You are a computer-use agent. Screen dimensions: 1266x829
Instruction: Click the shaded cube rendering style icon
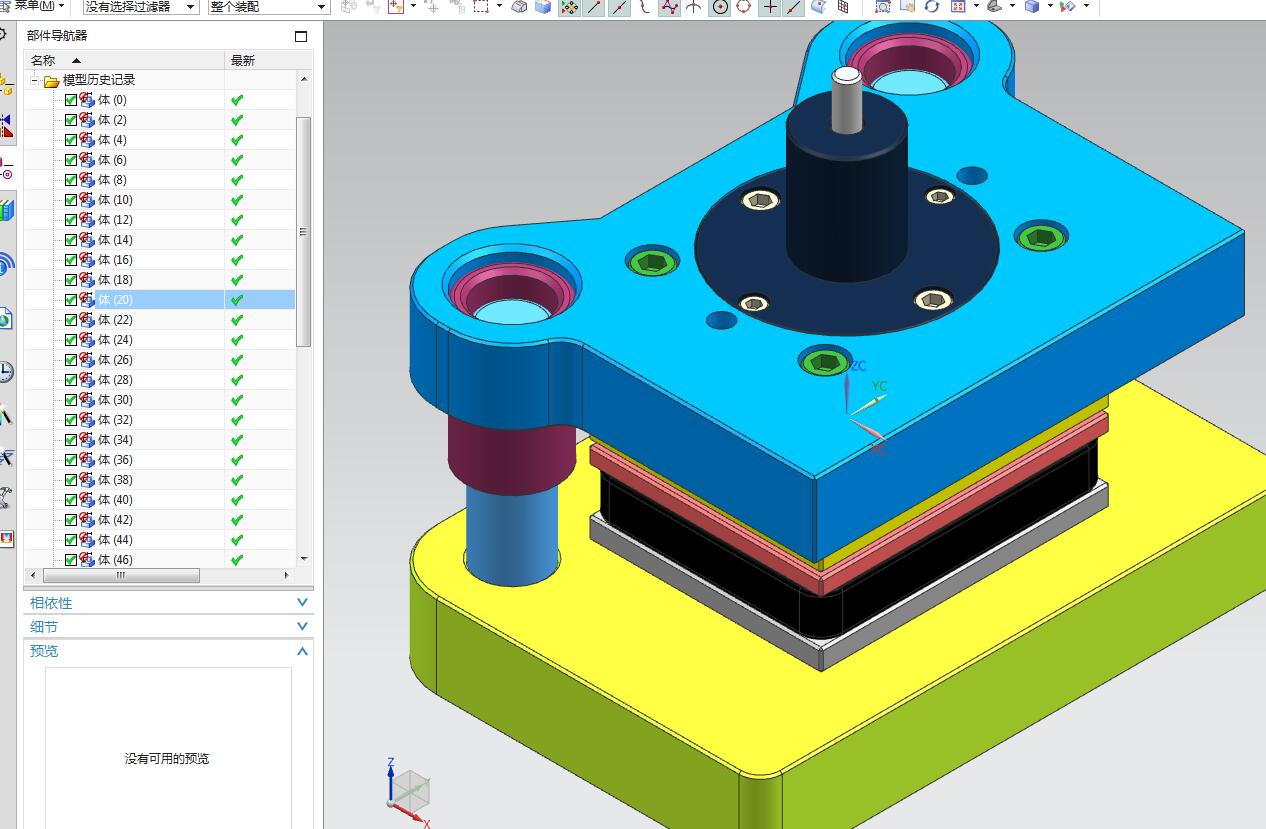point(1032,7)
